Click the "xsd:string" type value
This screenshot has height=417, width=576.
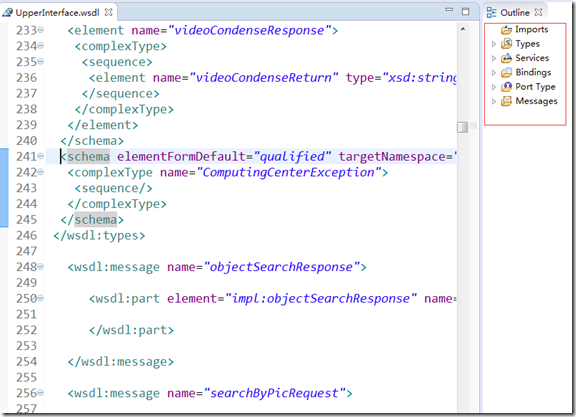click(x=423, y=78)
